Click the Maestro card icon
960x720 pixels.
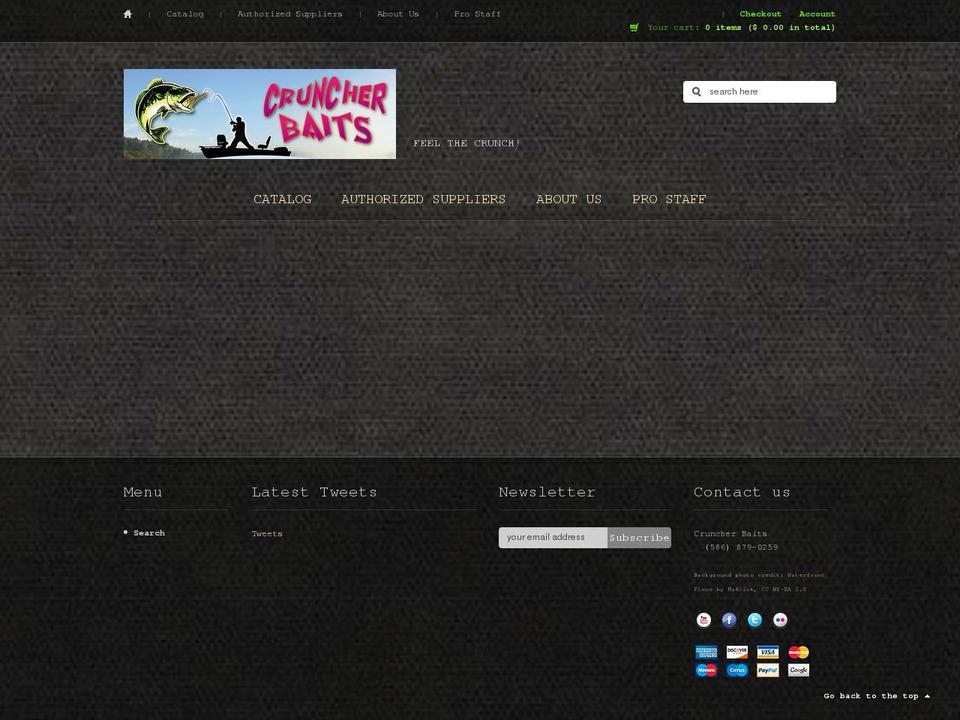(707, 670)
